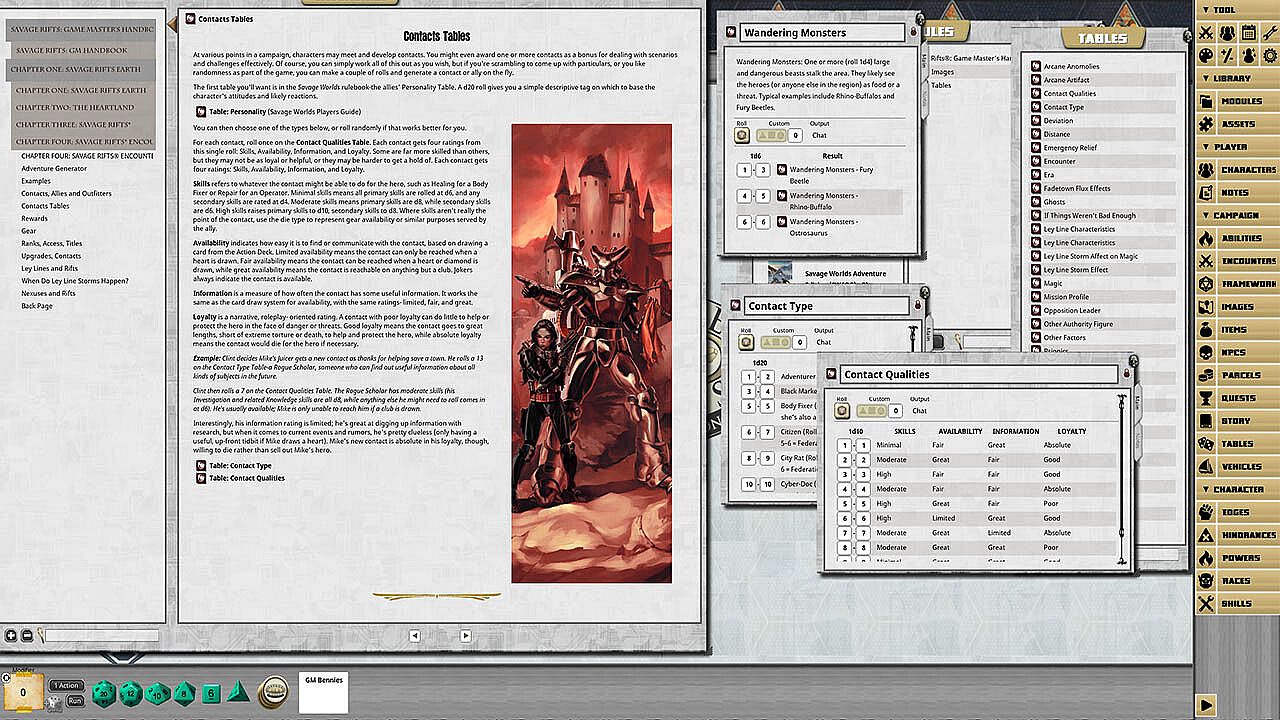Go to next page with the right arrow
This screenshot has width=1280, height=720.
(x=466, y=635)
